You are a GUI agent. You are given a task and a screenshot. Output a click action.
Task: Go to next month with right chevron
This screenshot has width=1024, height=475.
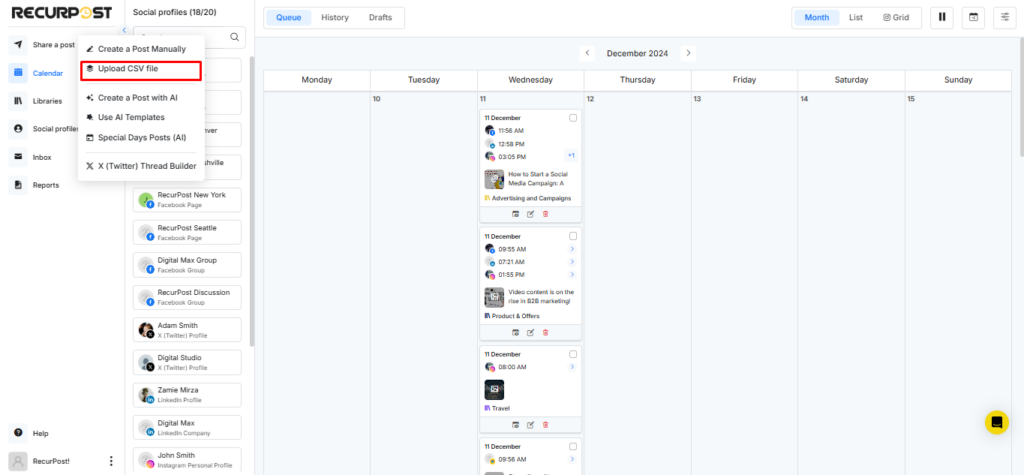tap(688, 53)
